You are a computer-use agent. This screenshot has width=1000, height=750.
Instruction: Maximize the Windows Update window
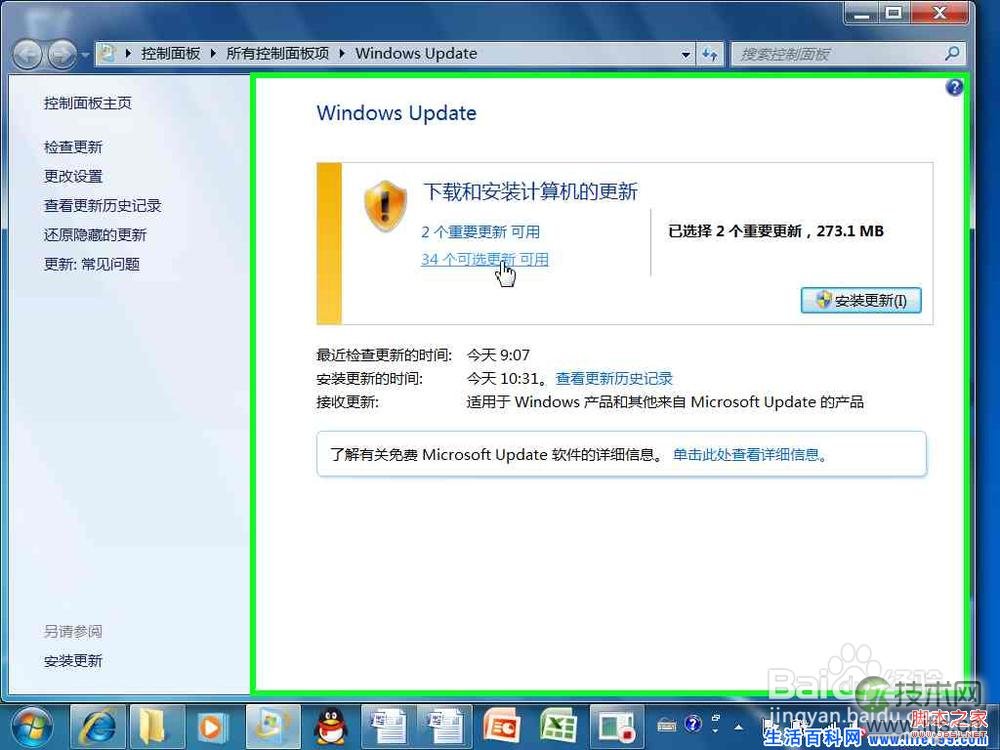point(893,12)
